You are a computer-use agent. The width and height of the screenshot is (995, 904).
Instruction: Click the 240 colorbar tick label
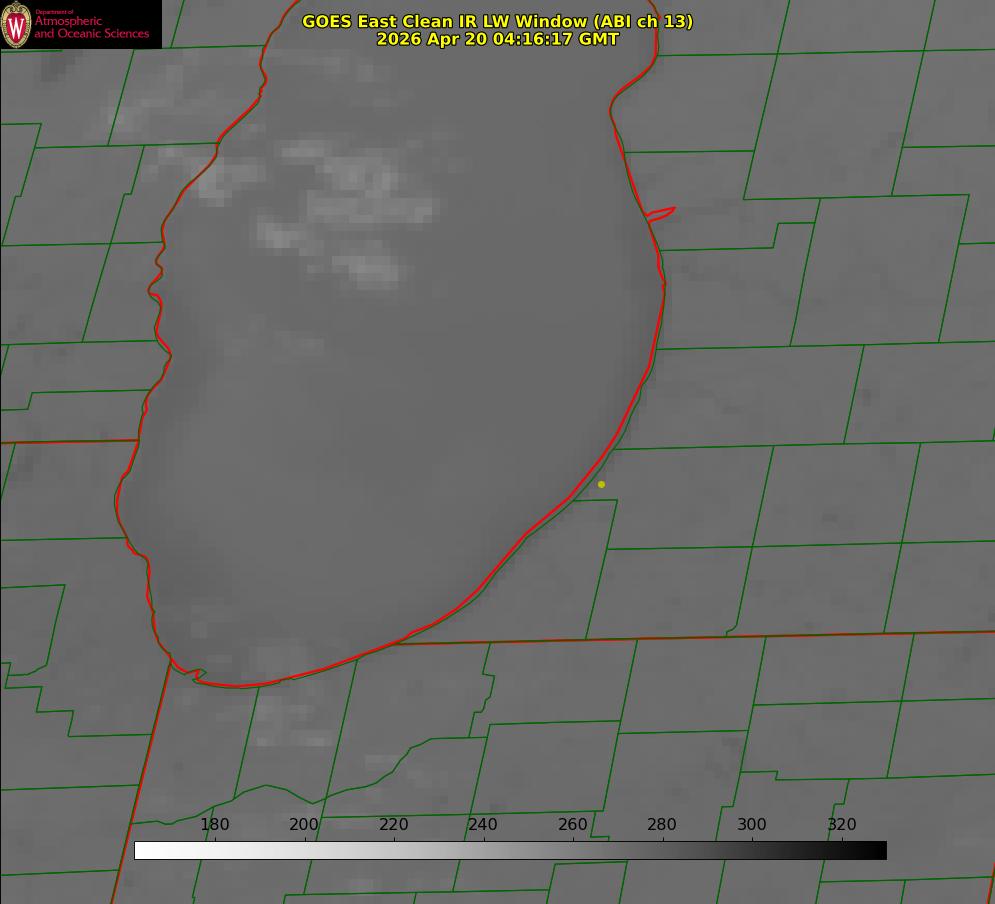(x=483, y=824)
